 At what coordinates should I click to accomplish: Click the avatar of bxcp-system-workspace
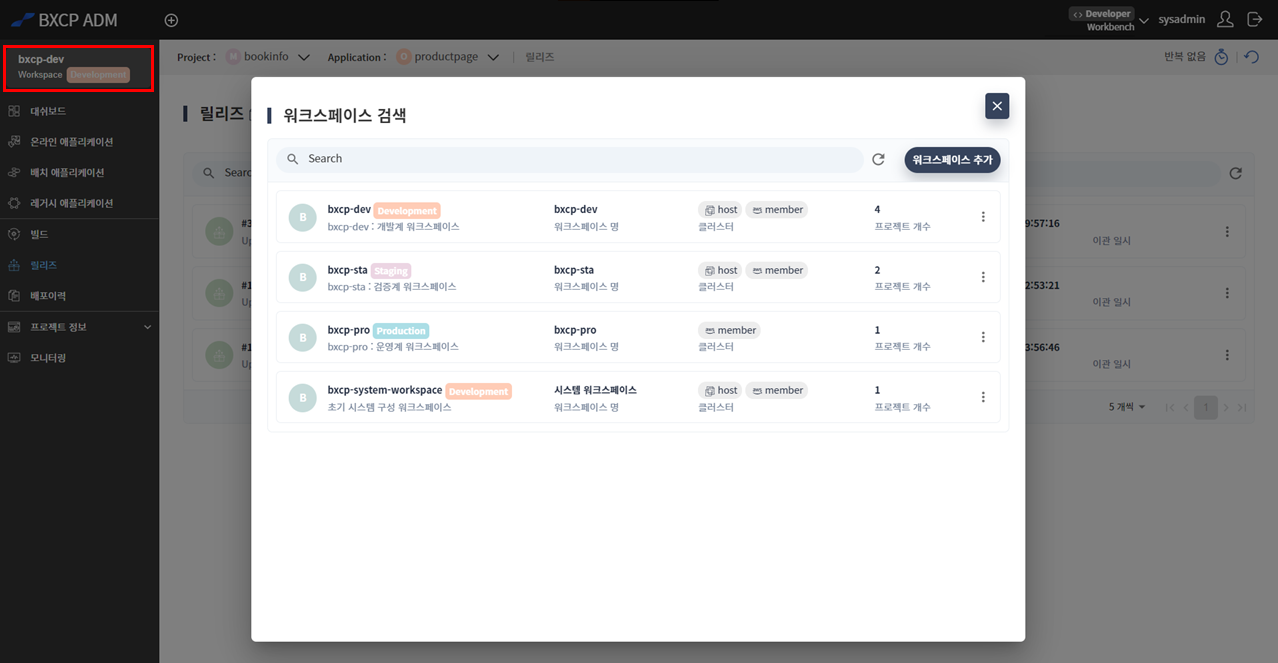(x=302, y=397)
